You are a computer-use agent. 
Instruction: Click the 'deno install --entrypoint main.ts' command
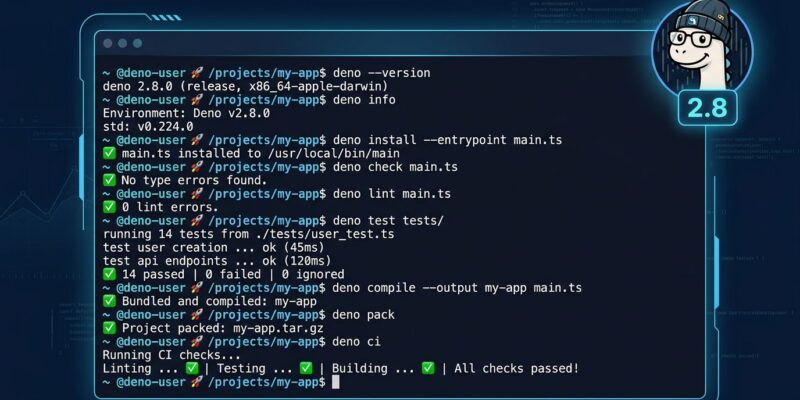447,140
